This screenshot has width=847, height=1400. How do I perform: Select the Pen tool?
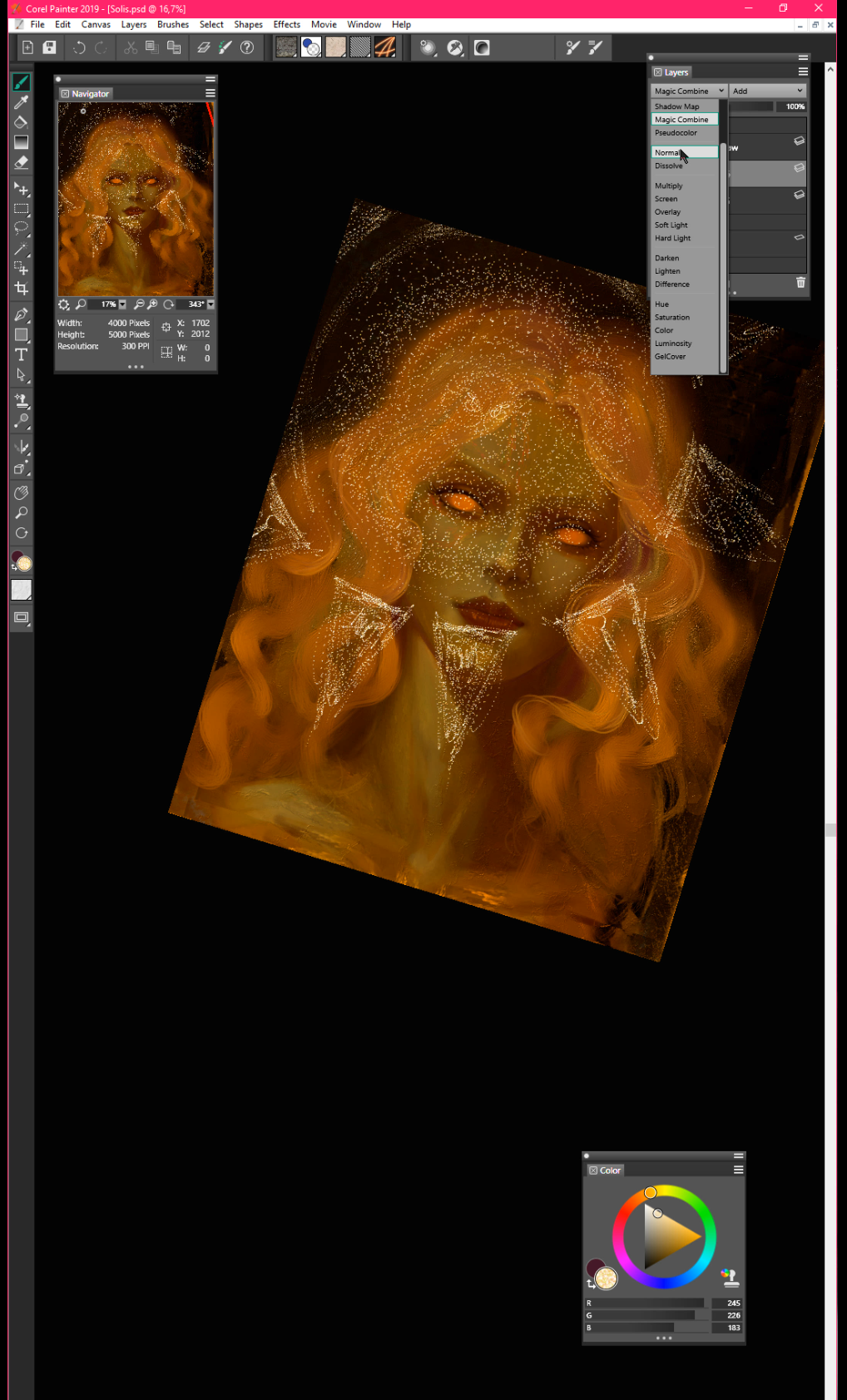(x=22, y=314)
